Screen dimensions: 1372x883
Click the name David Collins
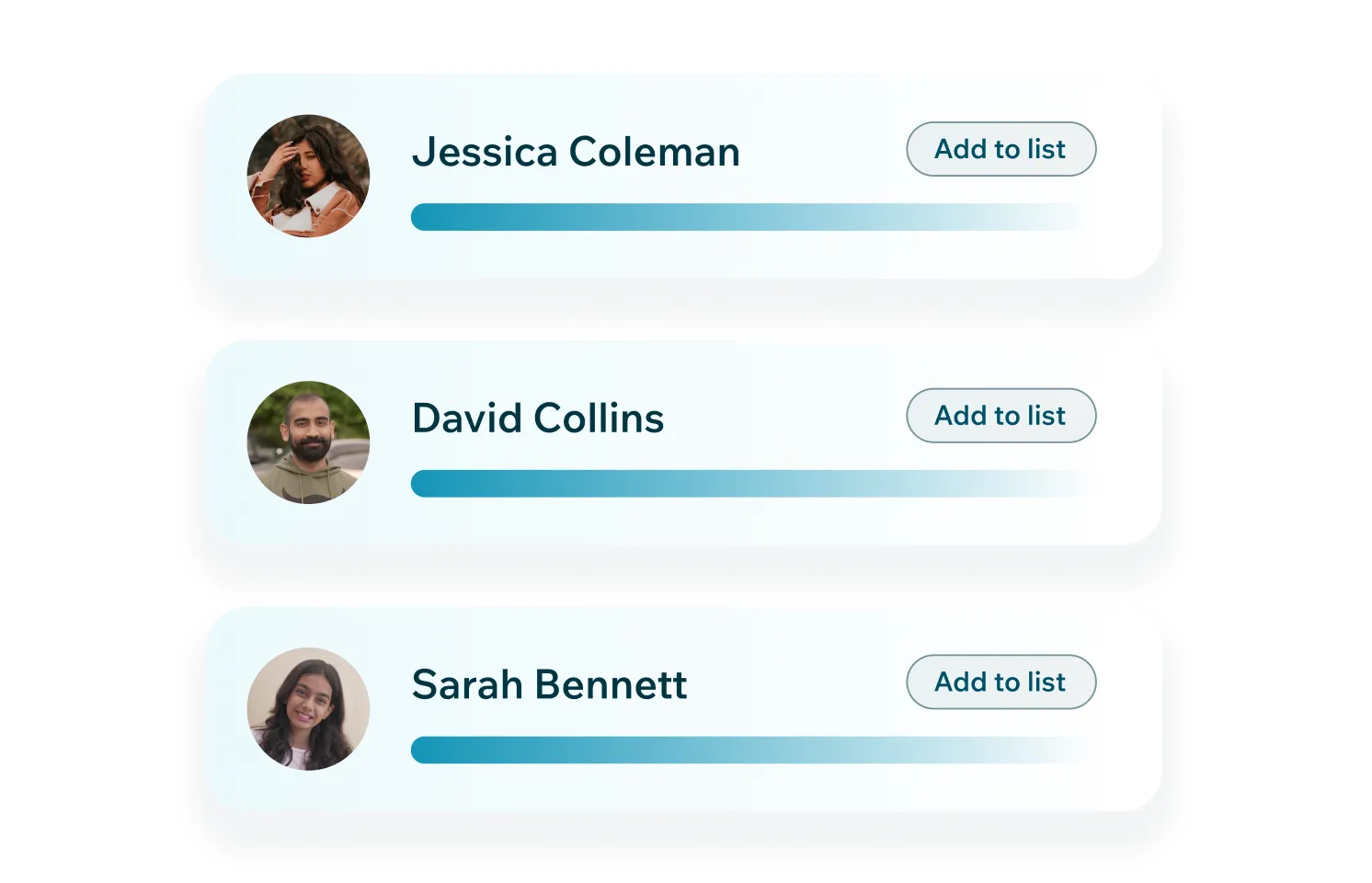538,418
